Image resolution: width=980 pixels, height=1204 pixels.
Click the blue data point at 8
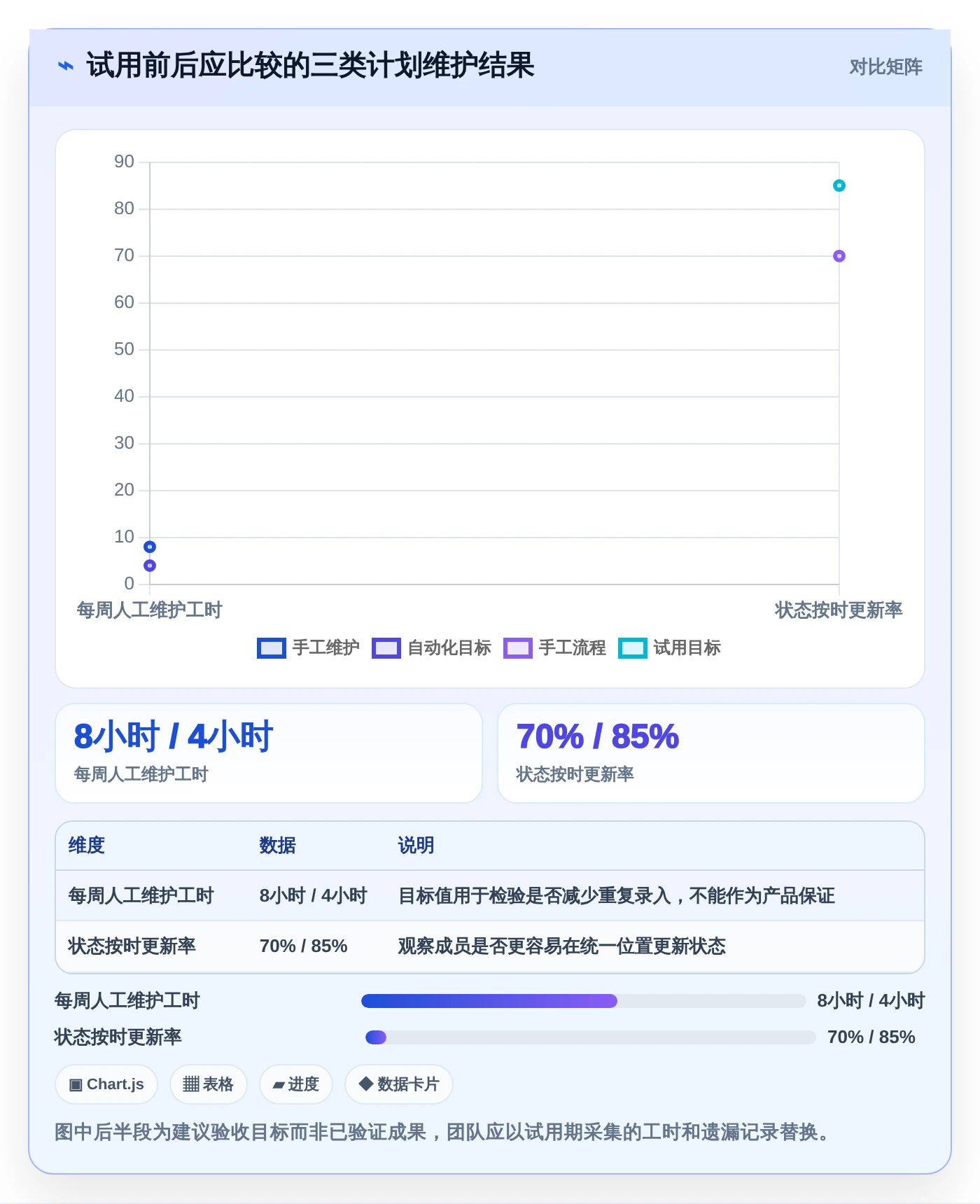point(150,547)
